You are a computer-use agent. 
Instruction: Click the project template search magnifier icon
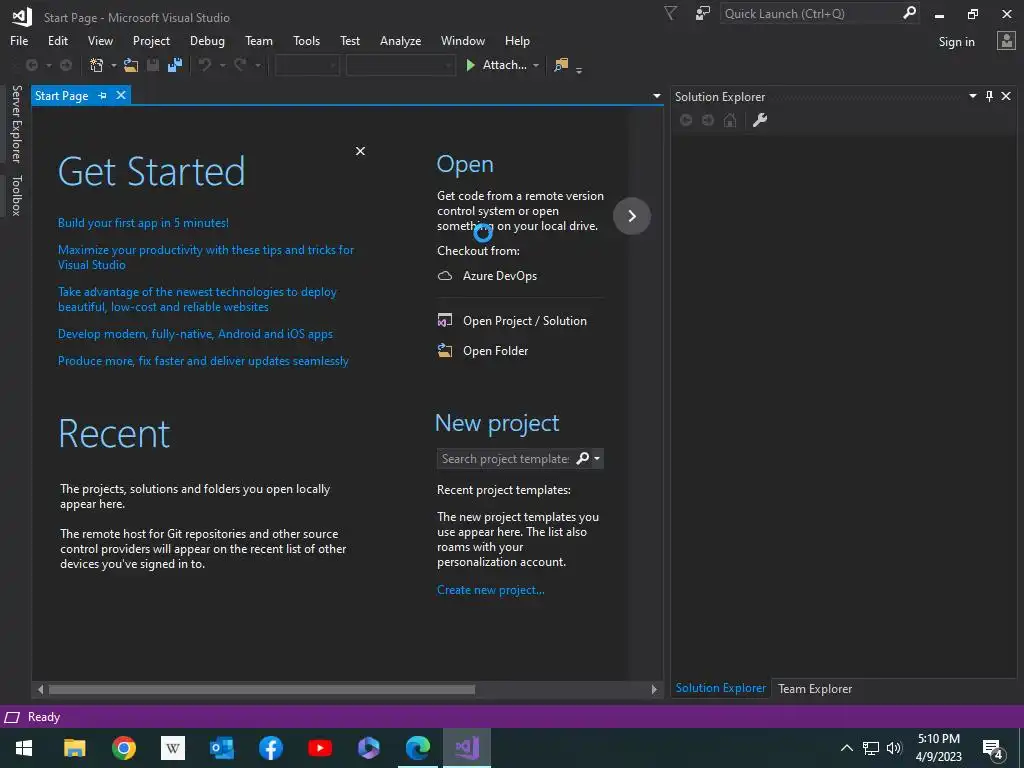[x=583, y=458]
